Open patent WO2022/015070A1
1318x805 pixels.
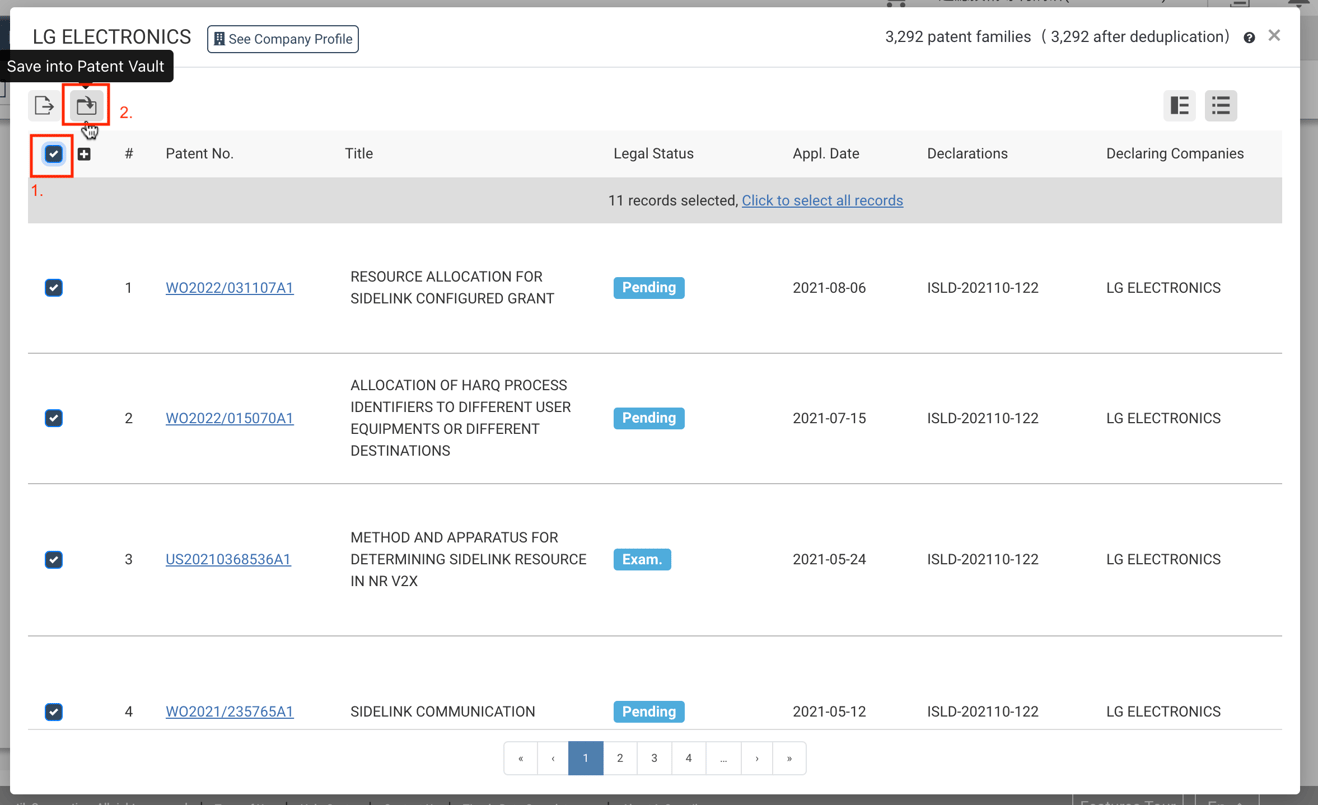click(x=229, y=418)
